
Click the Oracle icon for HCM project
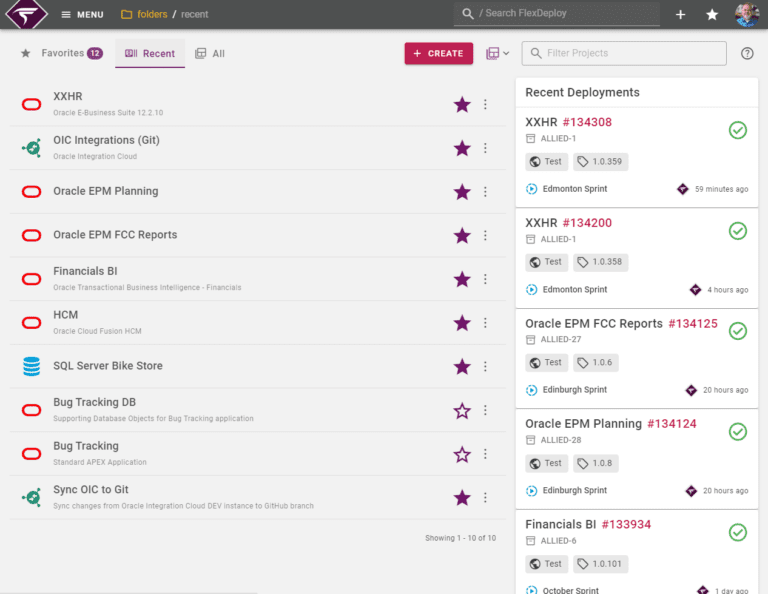tap(31, 323)
